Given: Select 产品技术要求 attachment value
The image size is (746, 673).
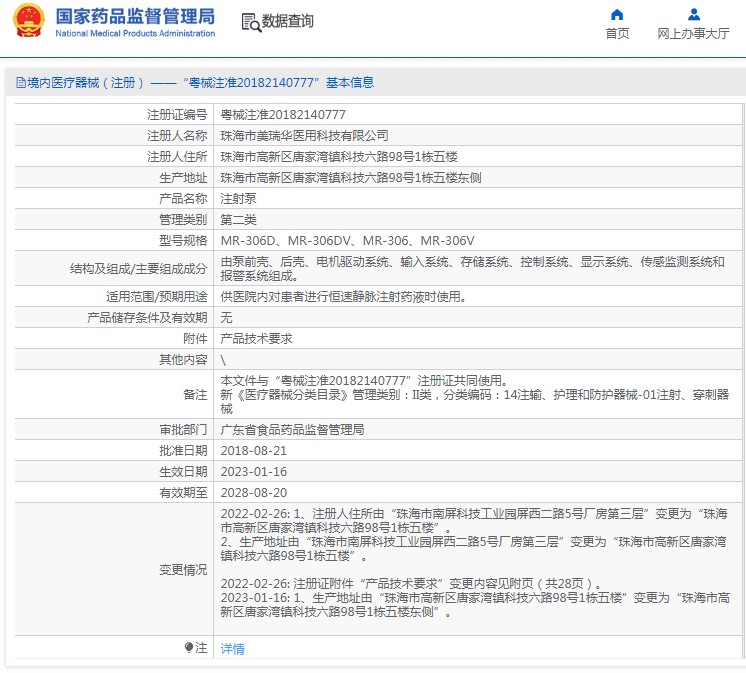Looking at the screenshot, I should [257, 339].
